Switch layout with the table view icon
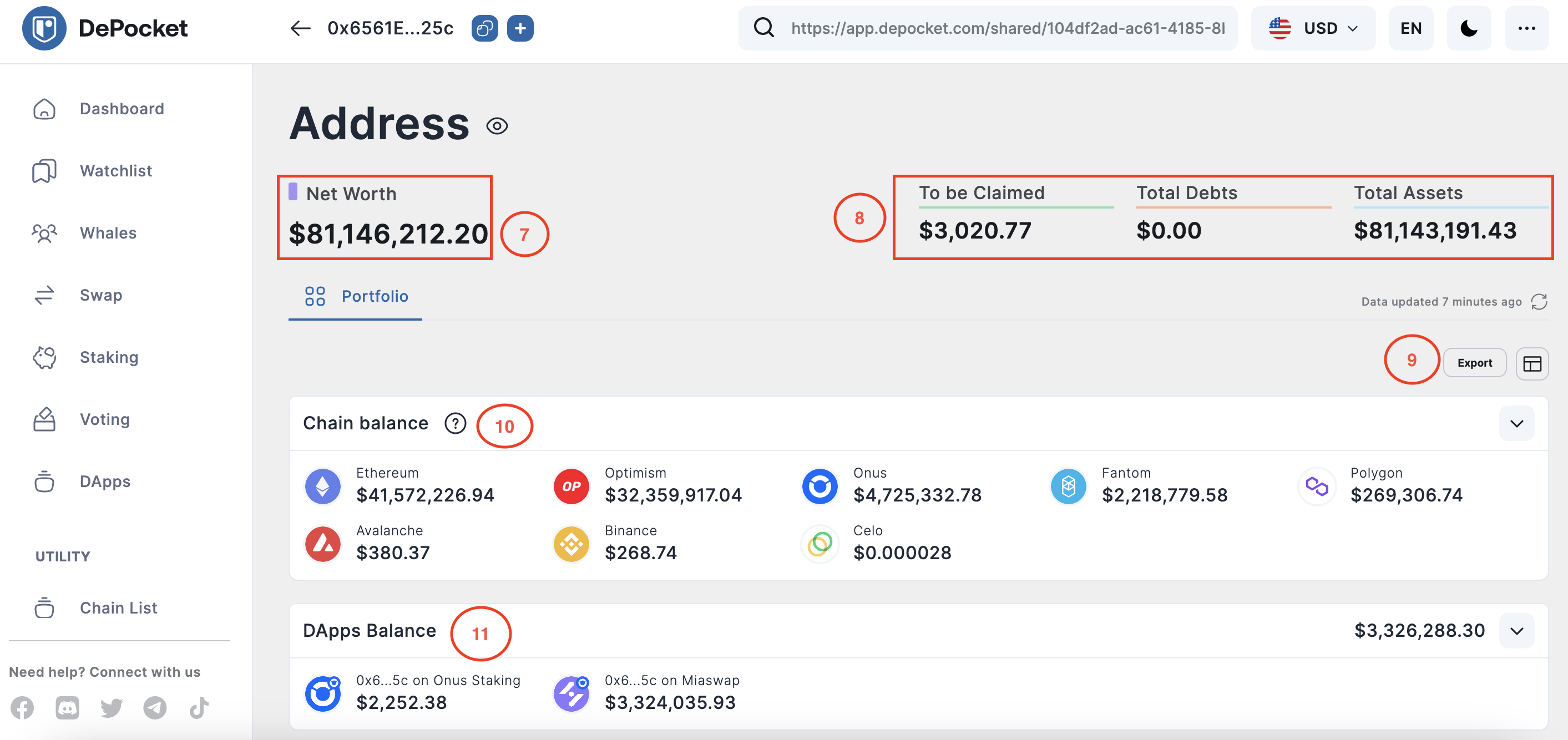Viewport: 1568px width, 740px height. pyautogui.click(x=1532, y=363)
